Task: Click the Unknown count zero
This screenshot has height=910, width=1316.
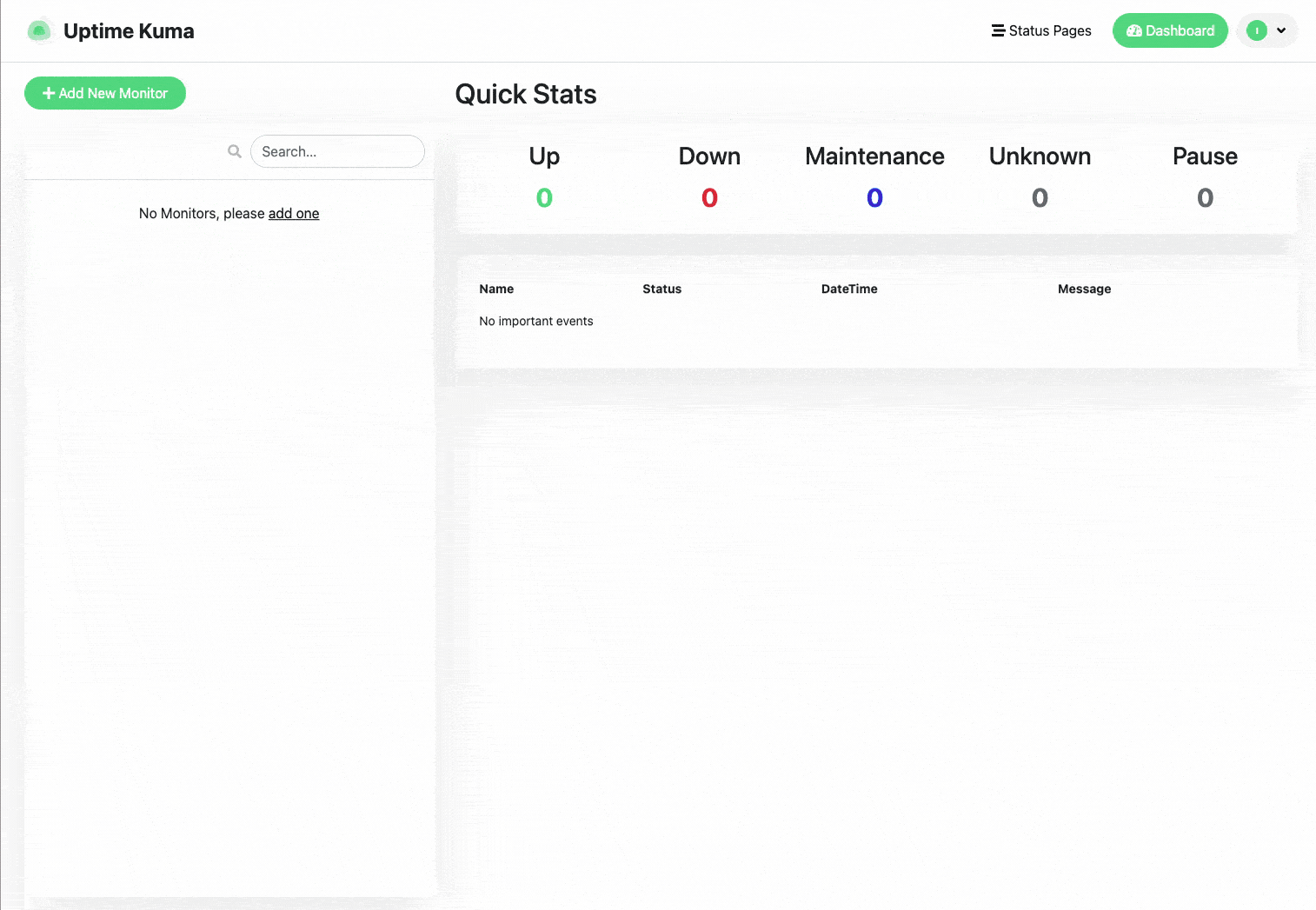Action: [x=1040, y=198]
